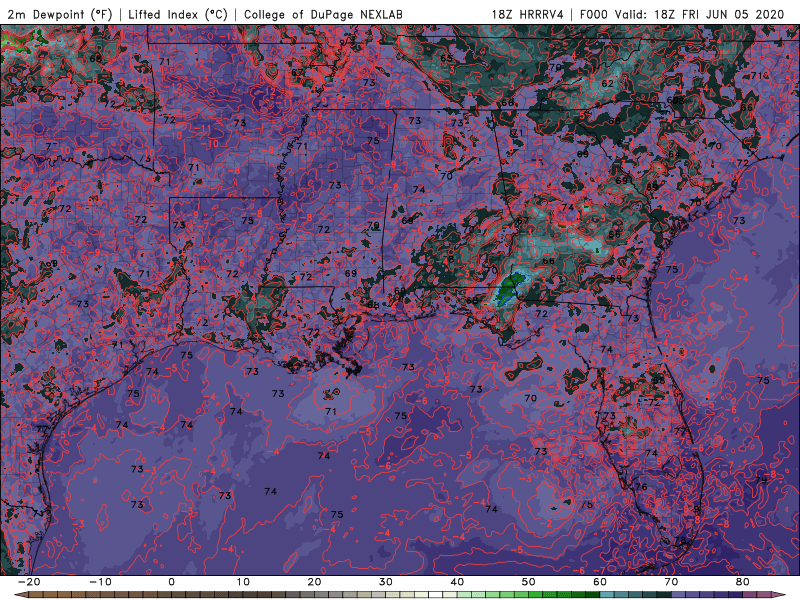Click the '40' colorbar tick label

[457, 582]
